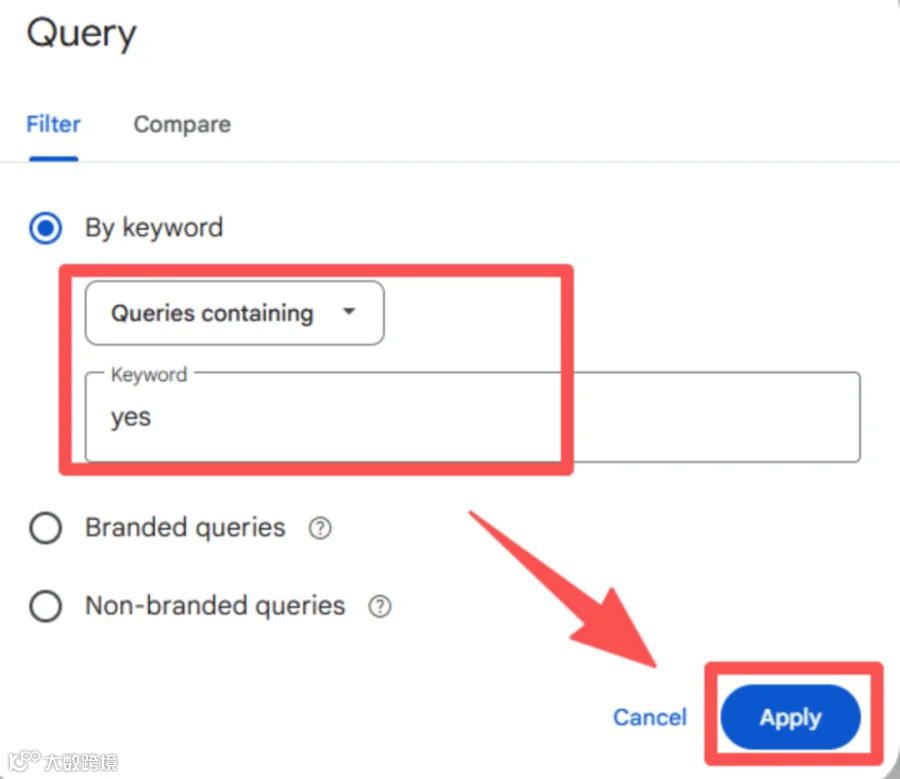The image size is (900, 779).
Task: Focus the Keyword input field
Action: (x=472, y=417)
